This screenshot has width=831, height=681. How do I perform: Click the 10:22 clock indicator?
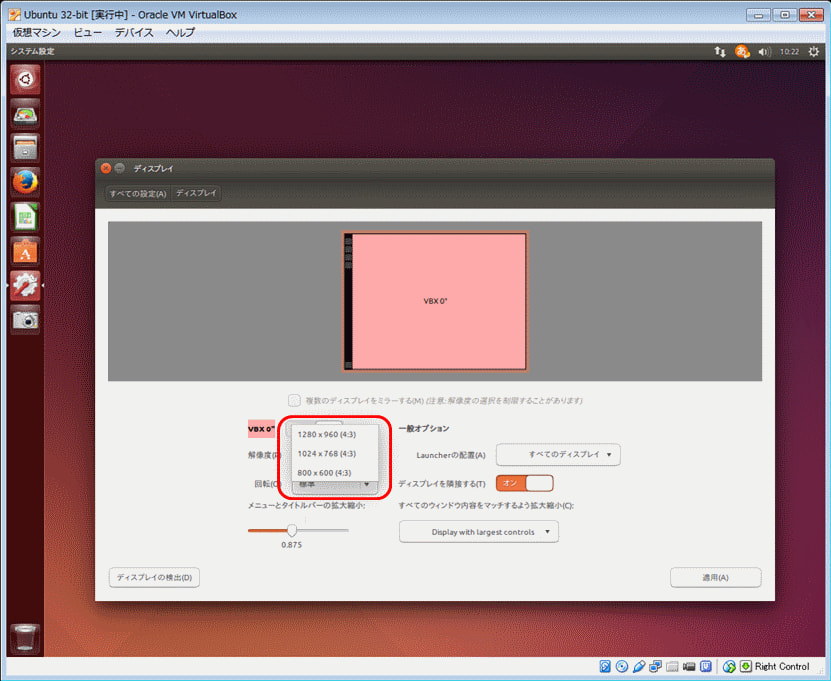click(x=789, y=51)
